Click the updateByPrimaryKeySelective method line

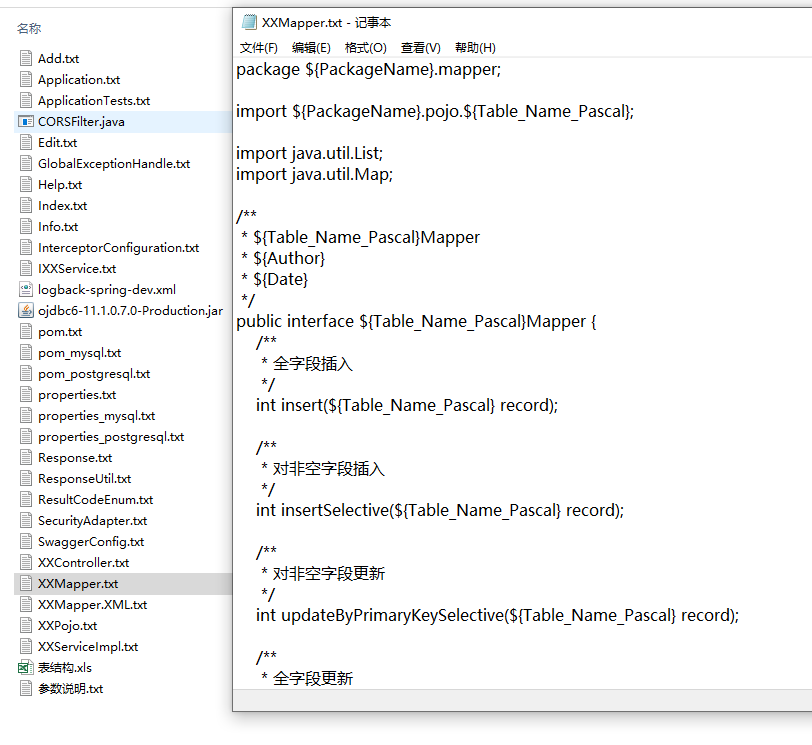498,616
